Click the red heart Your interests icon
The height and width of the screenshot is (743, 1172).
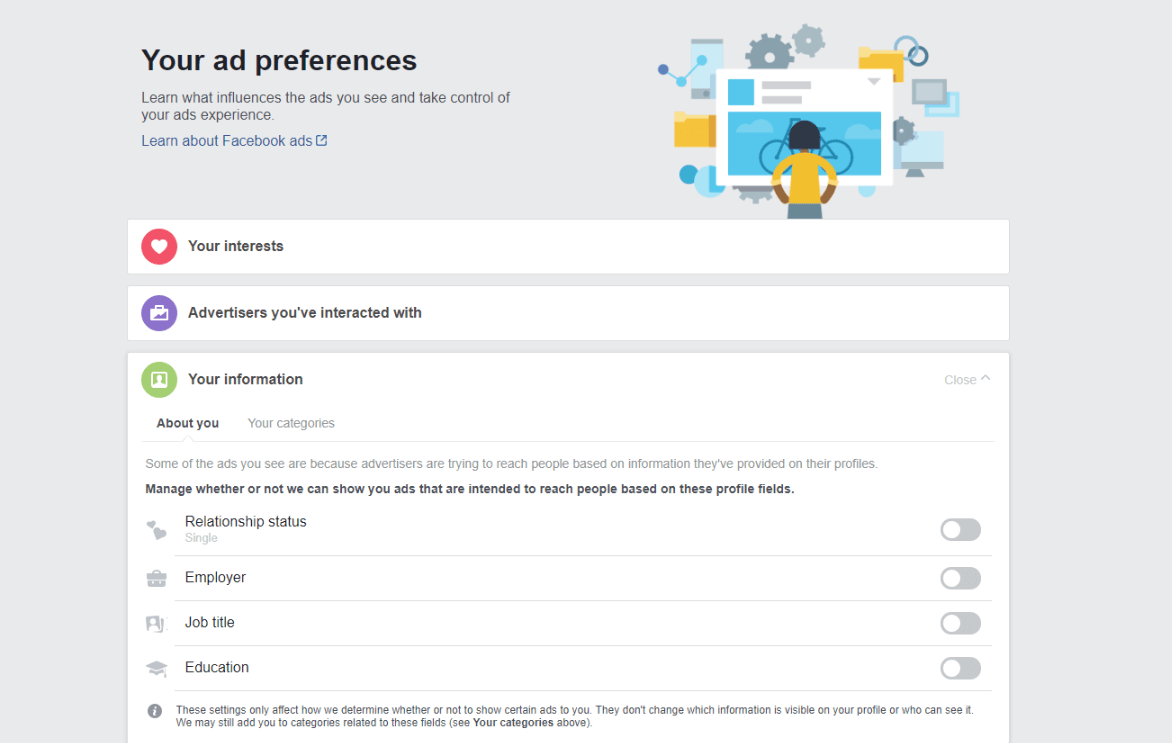pyautogui.click(x=159, y=247)
